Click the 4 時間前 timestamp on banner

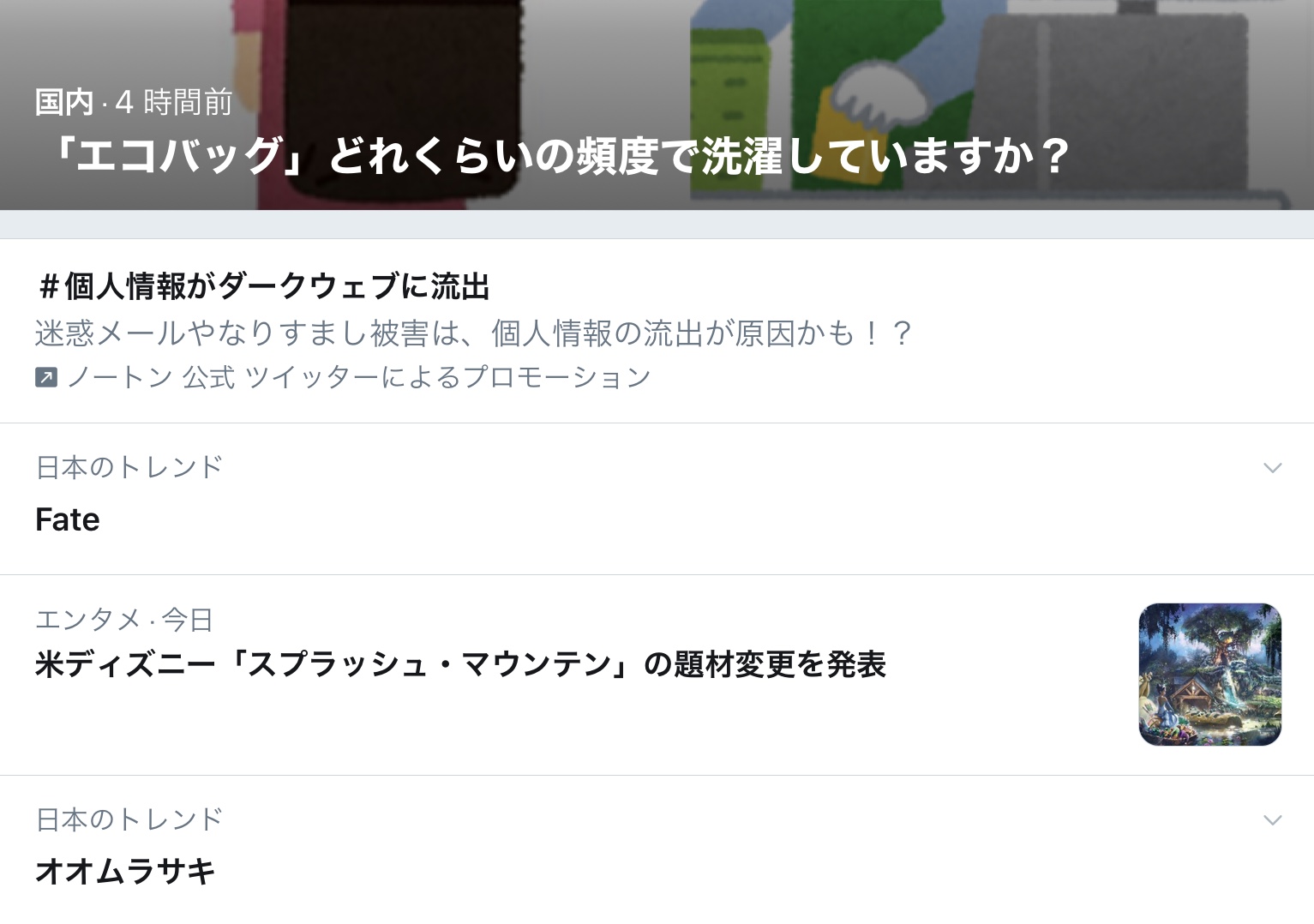174,103
